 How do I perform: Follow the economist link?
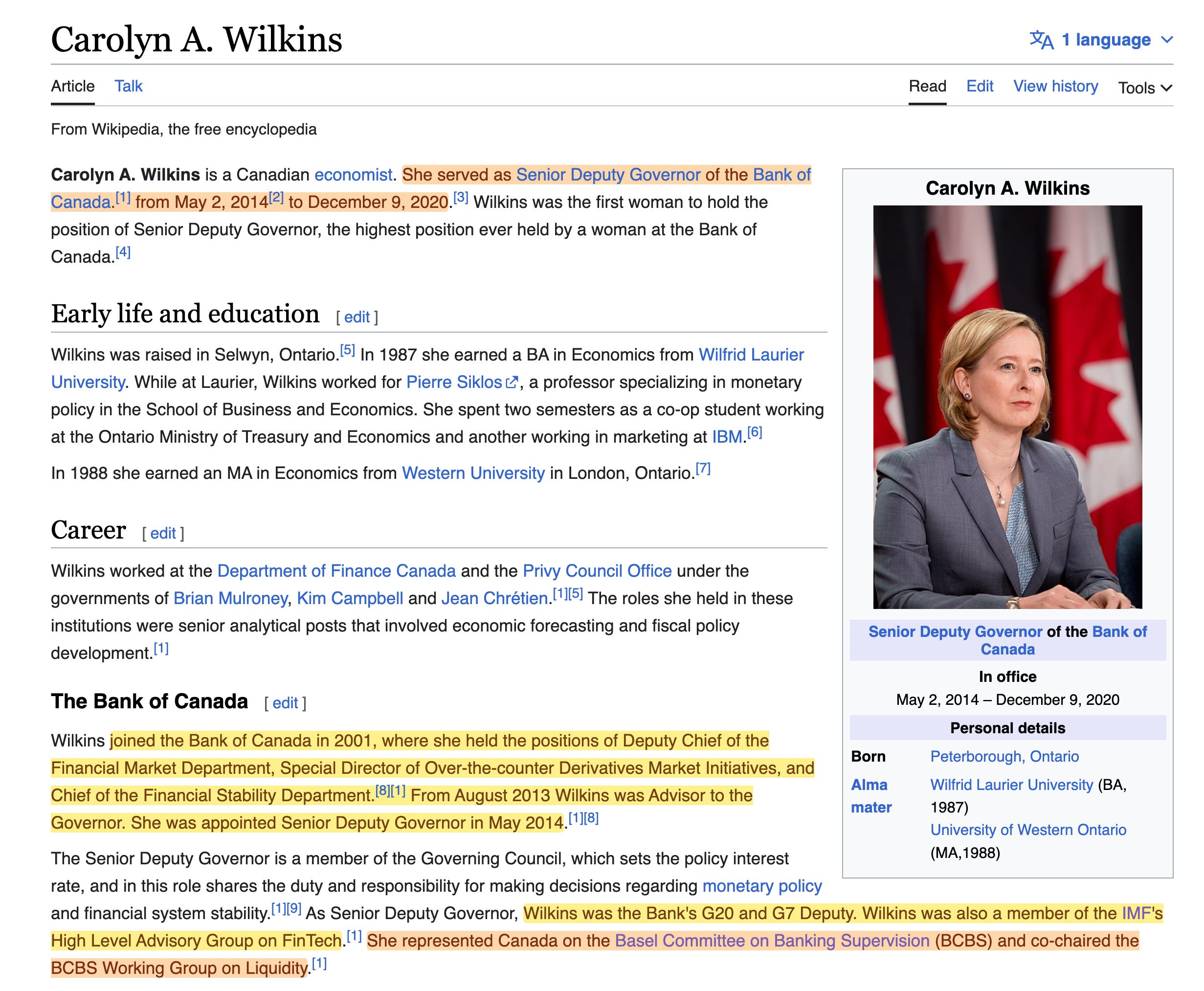(353, 175)
